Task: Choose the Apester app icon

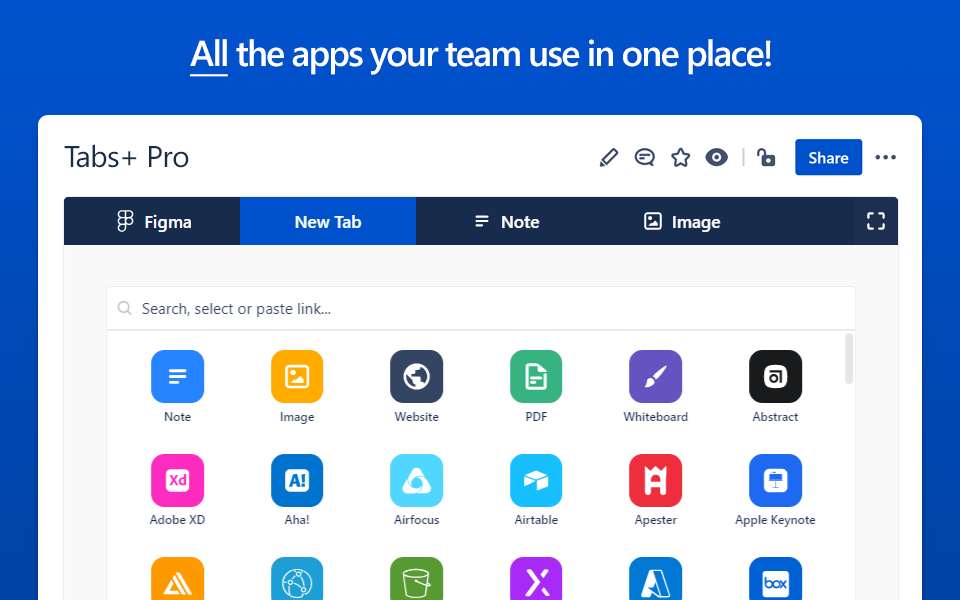Action: (x=655, y=480)
